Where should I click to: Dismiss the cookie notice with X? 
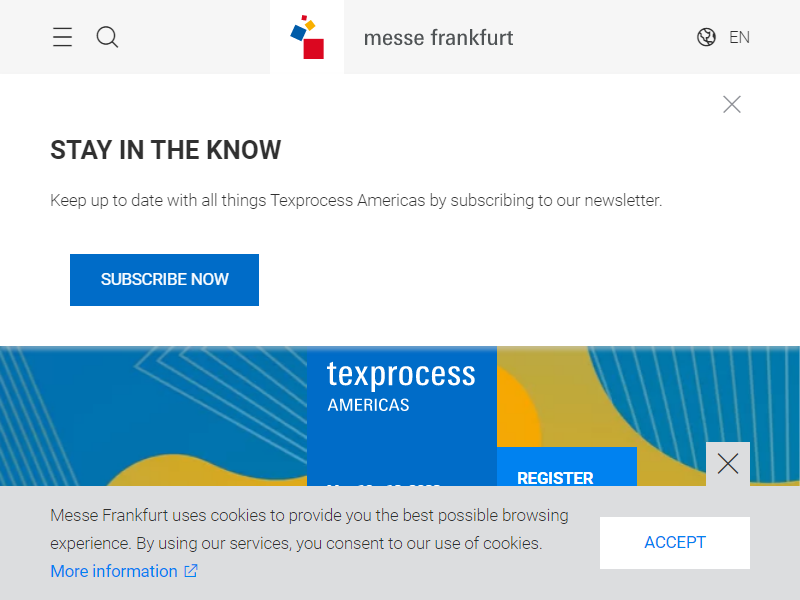coord(728,464)
